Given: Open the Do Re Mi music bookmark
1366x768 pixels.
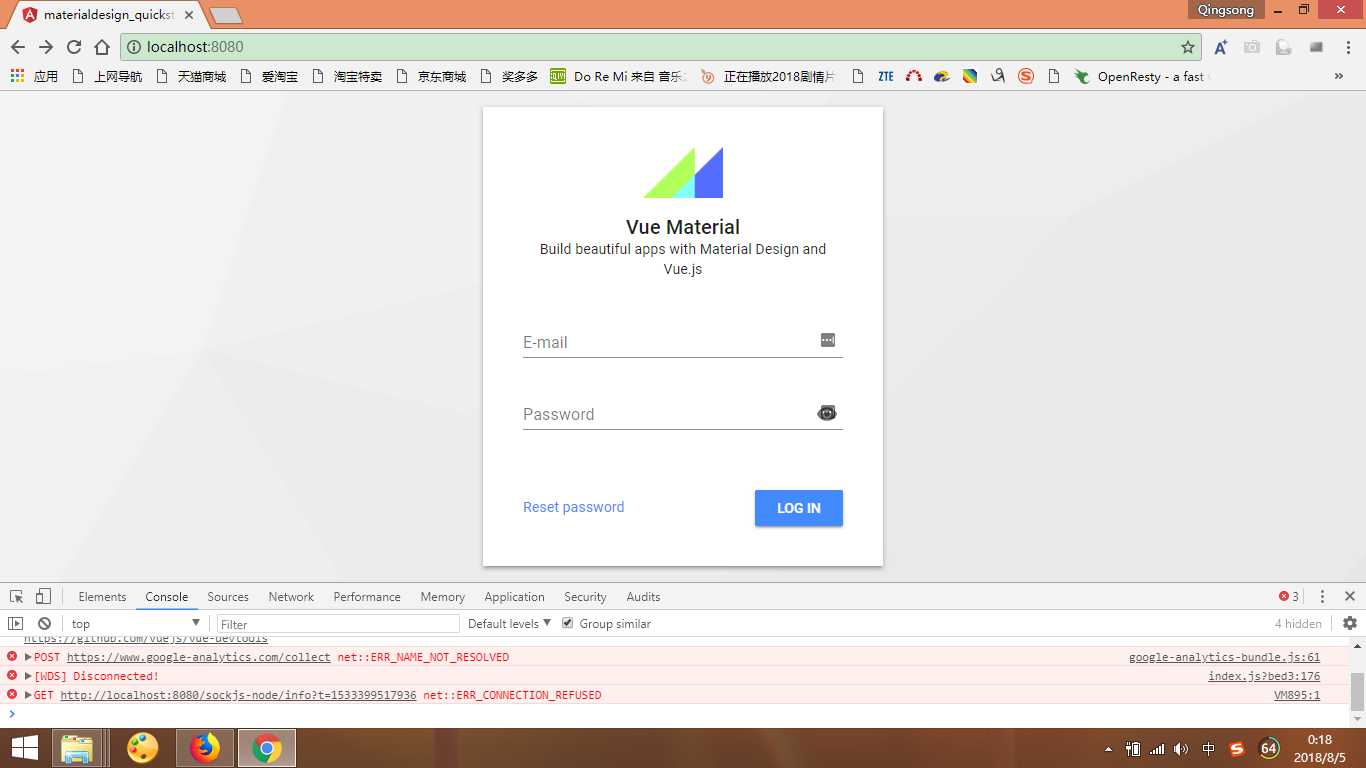Looking at the screenshot, I should click(x=619, y=76).
